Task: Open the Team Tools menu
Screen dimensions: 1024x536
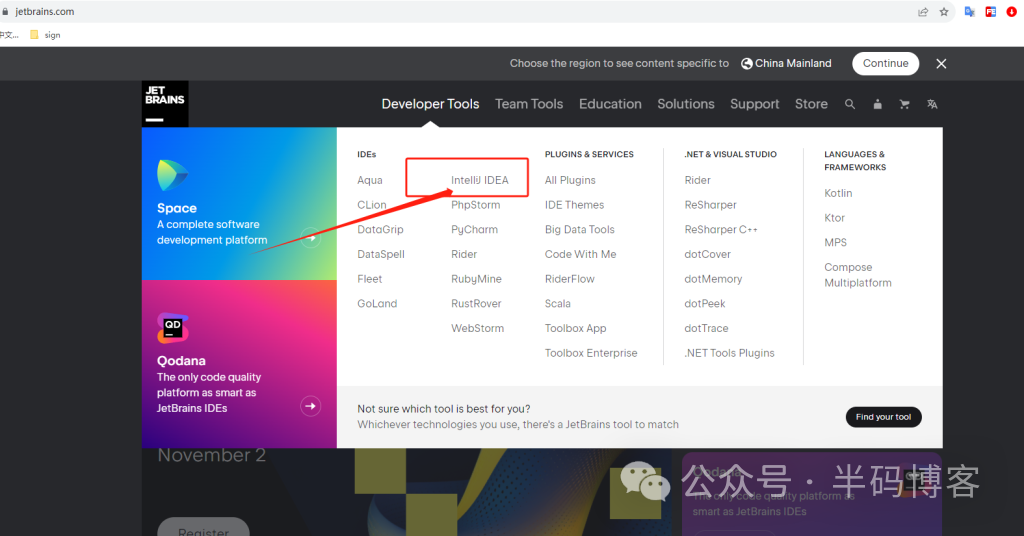Action: click(x=529, y=104)
